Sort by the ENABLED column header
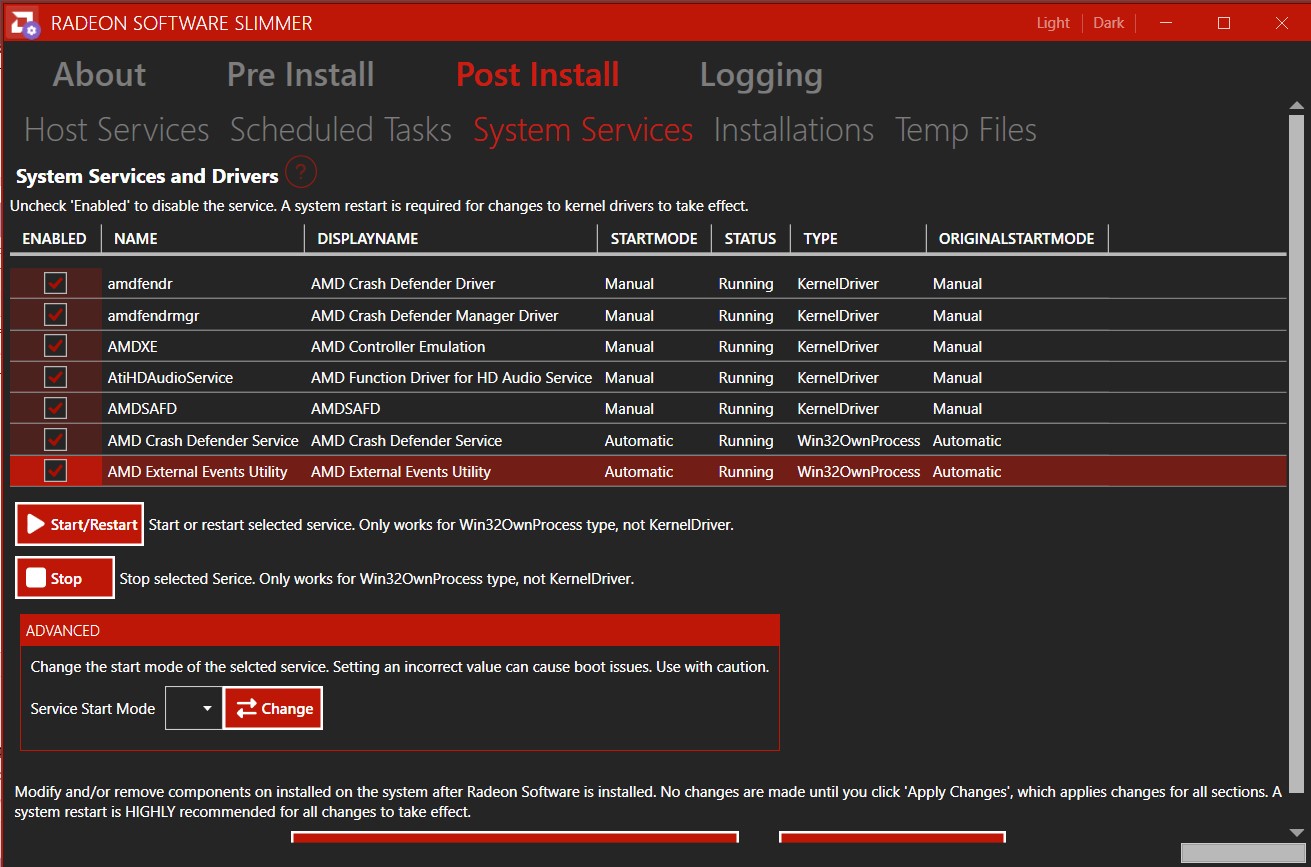Image resolution: width=1311 pixels, height=867 pixels. click(55, 238)
